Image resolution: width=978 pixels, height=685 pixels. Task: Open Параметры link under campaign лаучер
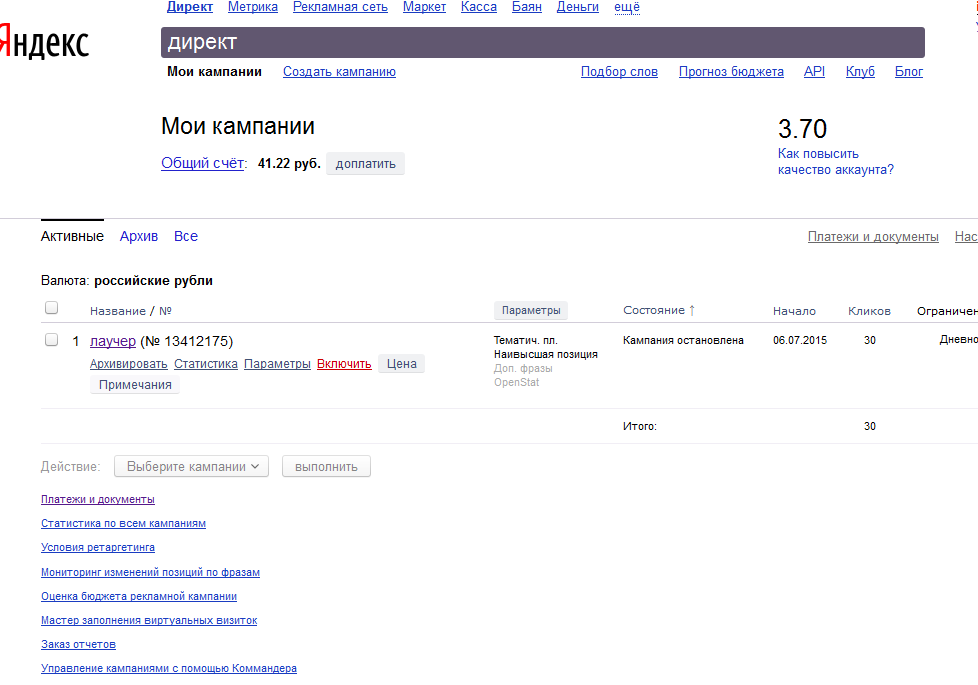click(277, 364)
